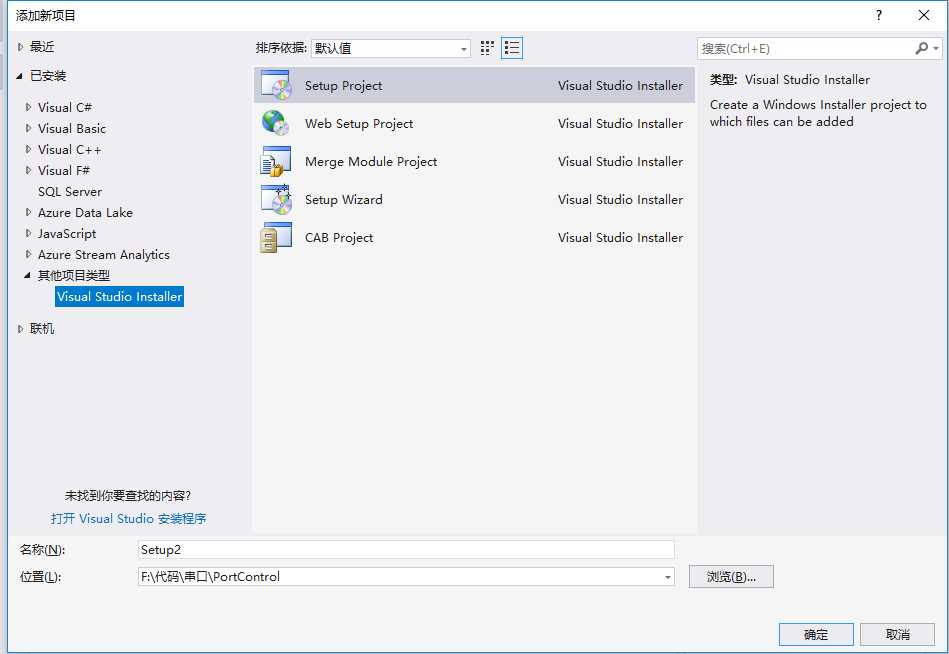949x654 pixels.
Task: Click the Setup Project disc icon
Action: click(x=276, y=85)
